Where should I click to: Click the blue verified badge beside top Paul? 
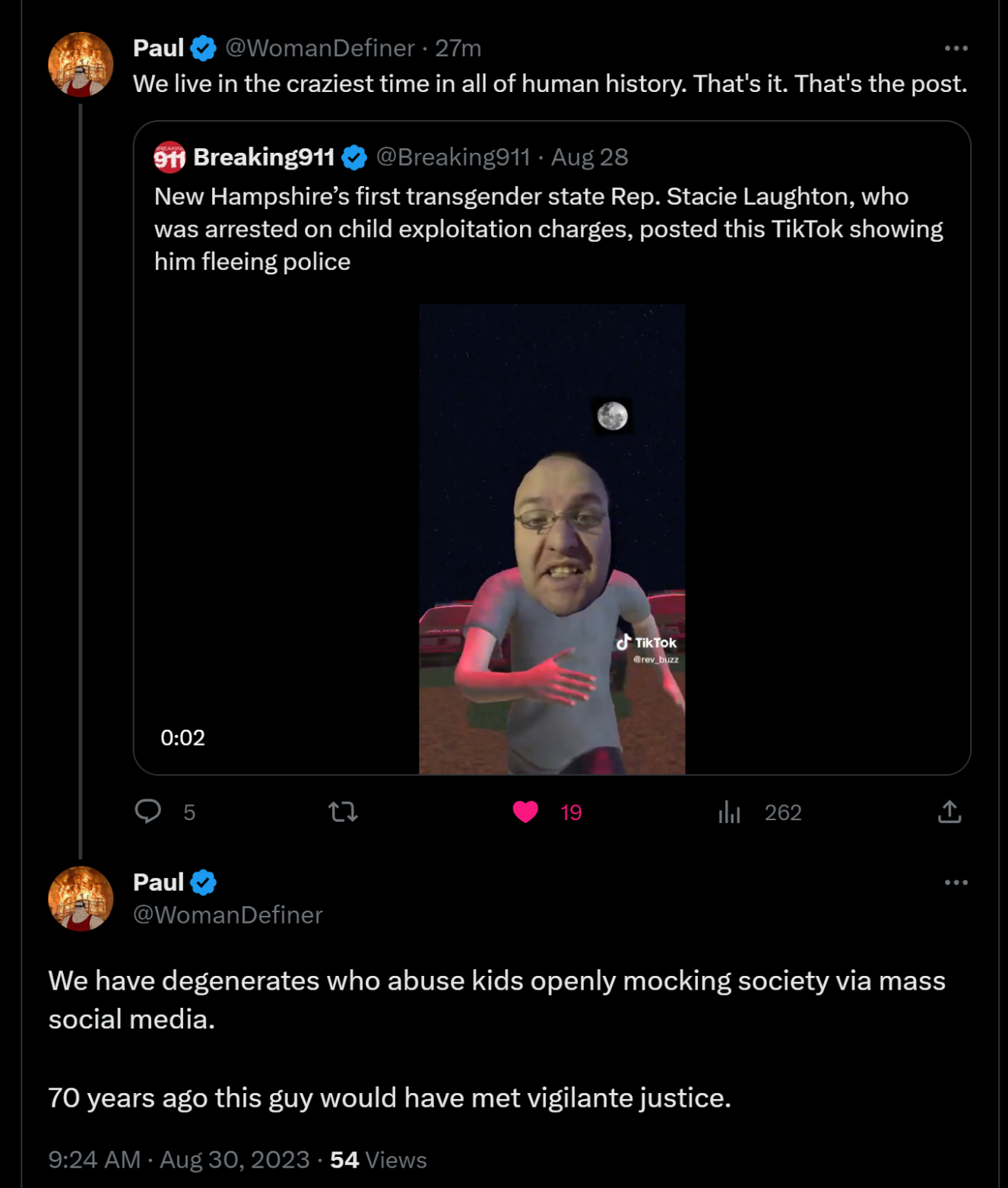point(203,48)
